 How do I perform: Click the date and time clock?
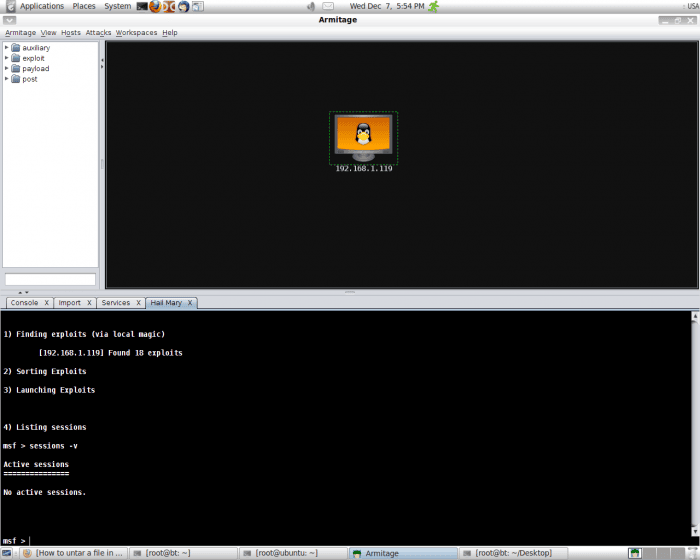pyautogui.click(x=387, y=6)
